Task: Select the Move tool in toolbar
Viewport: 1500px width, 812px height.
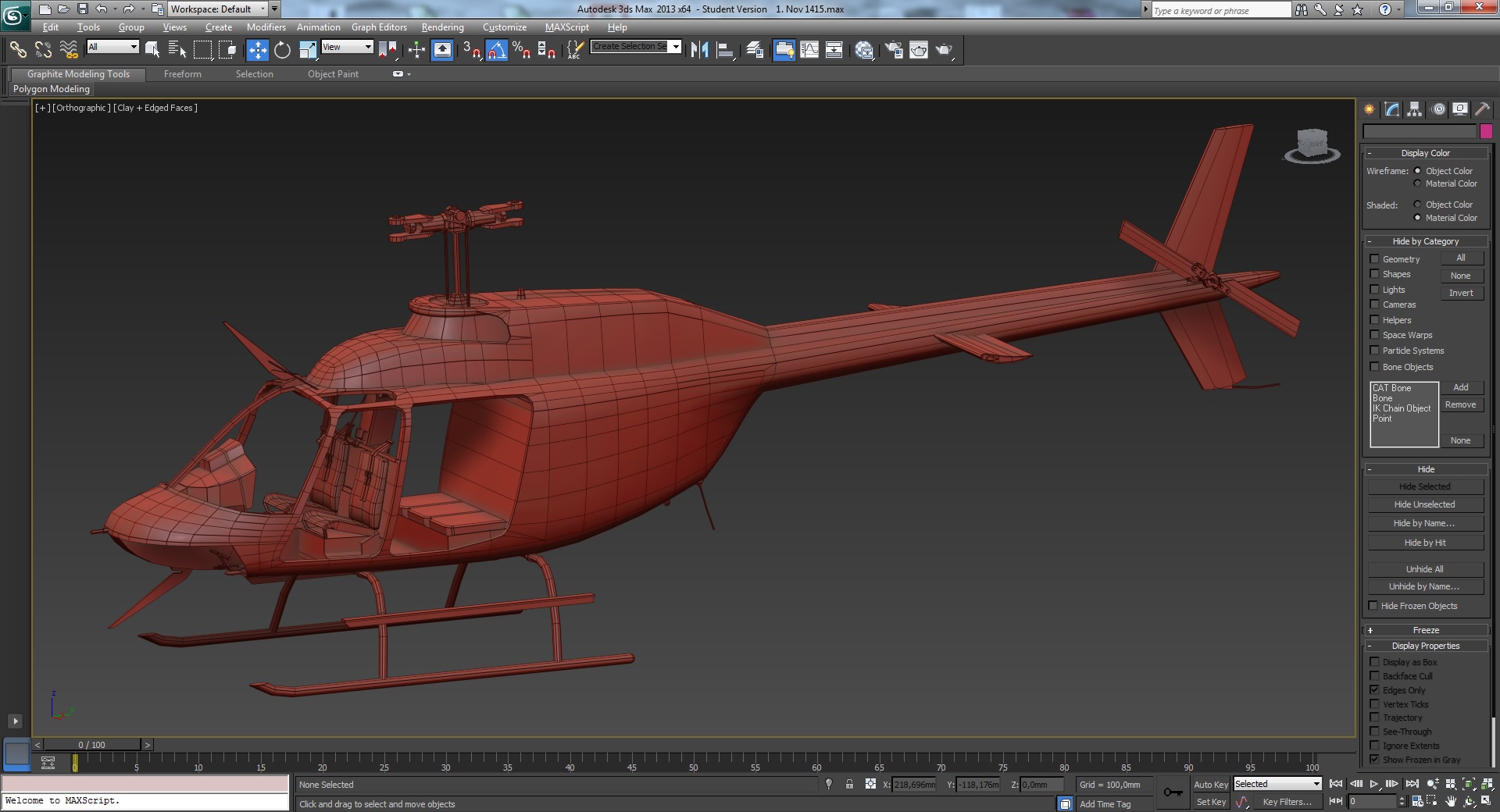Action: (x=257, y=51)
